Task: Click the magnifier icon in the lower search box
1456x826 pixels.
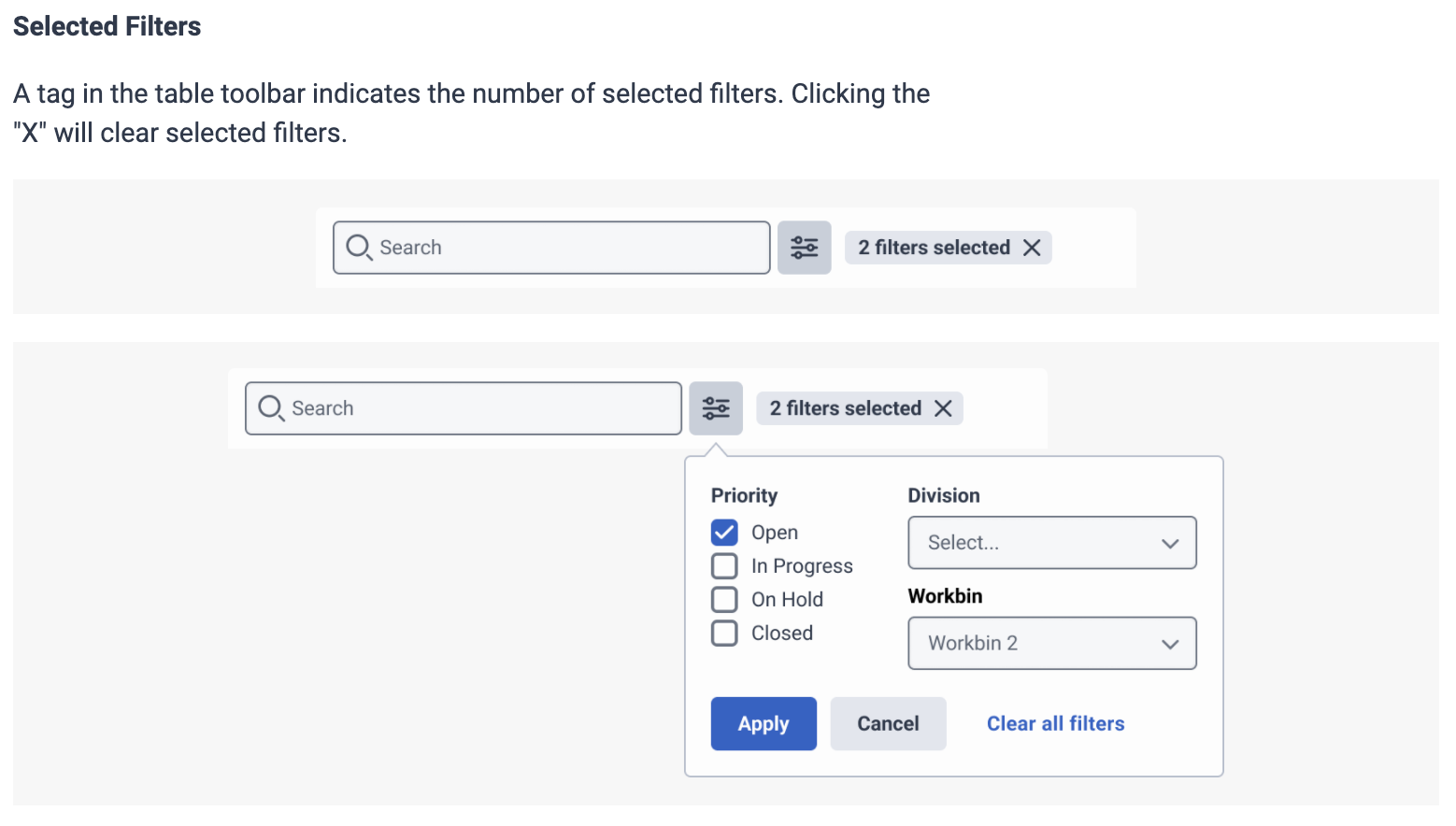Action: click(x=271, y=408)
